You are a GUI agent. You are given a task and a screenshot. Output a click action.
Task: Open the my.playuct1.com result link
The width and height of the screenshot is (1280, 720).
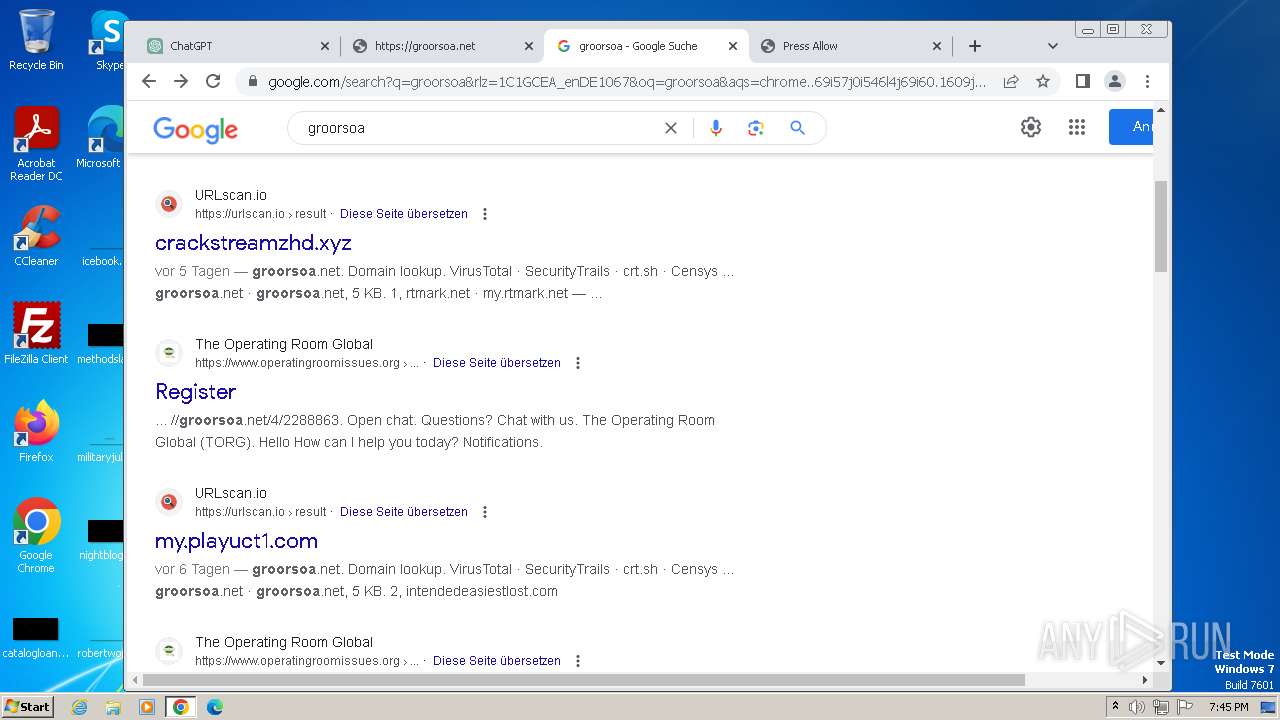coord(236,541)
